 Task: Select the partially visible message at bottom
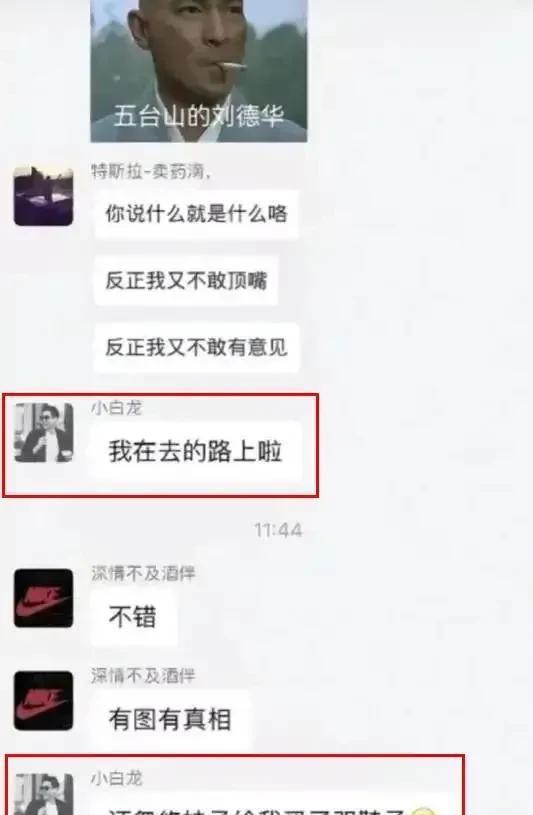point(270,805)
